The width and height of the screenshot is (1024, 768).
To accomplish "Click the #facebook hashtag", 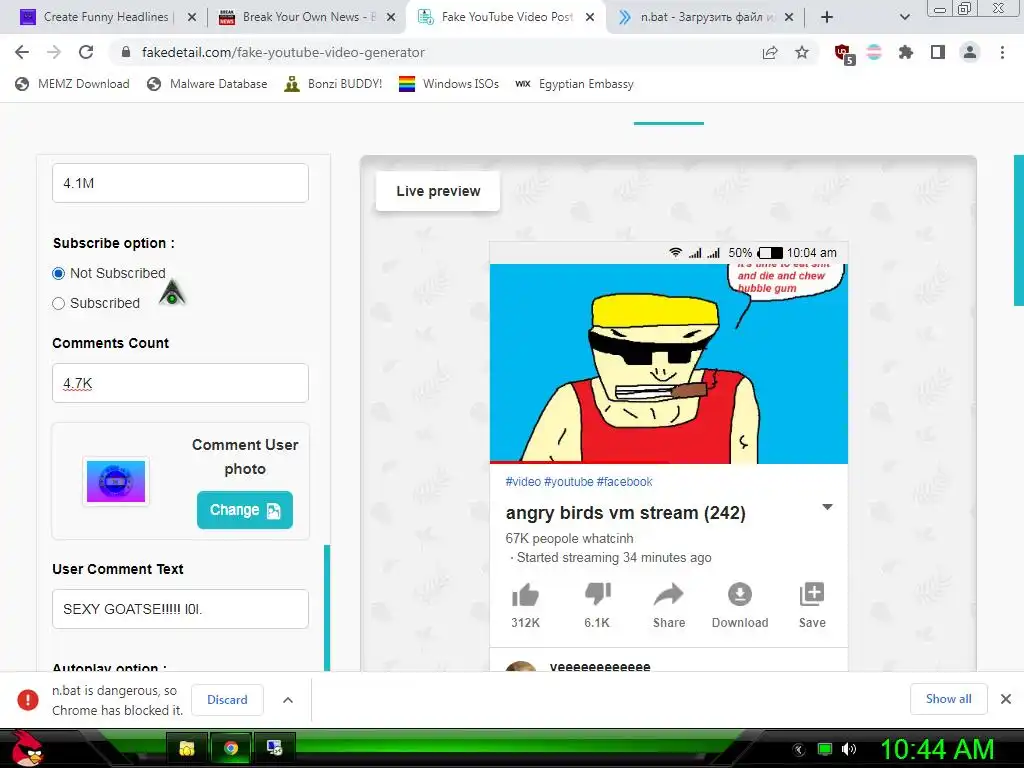I will tap(624, 482).
